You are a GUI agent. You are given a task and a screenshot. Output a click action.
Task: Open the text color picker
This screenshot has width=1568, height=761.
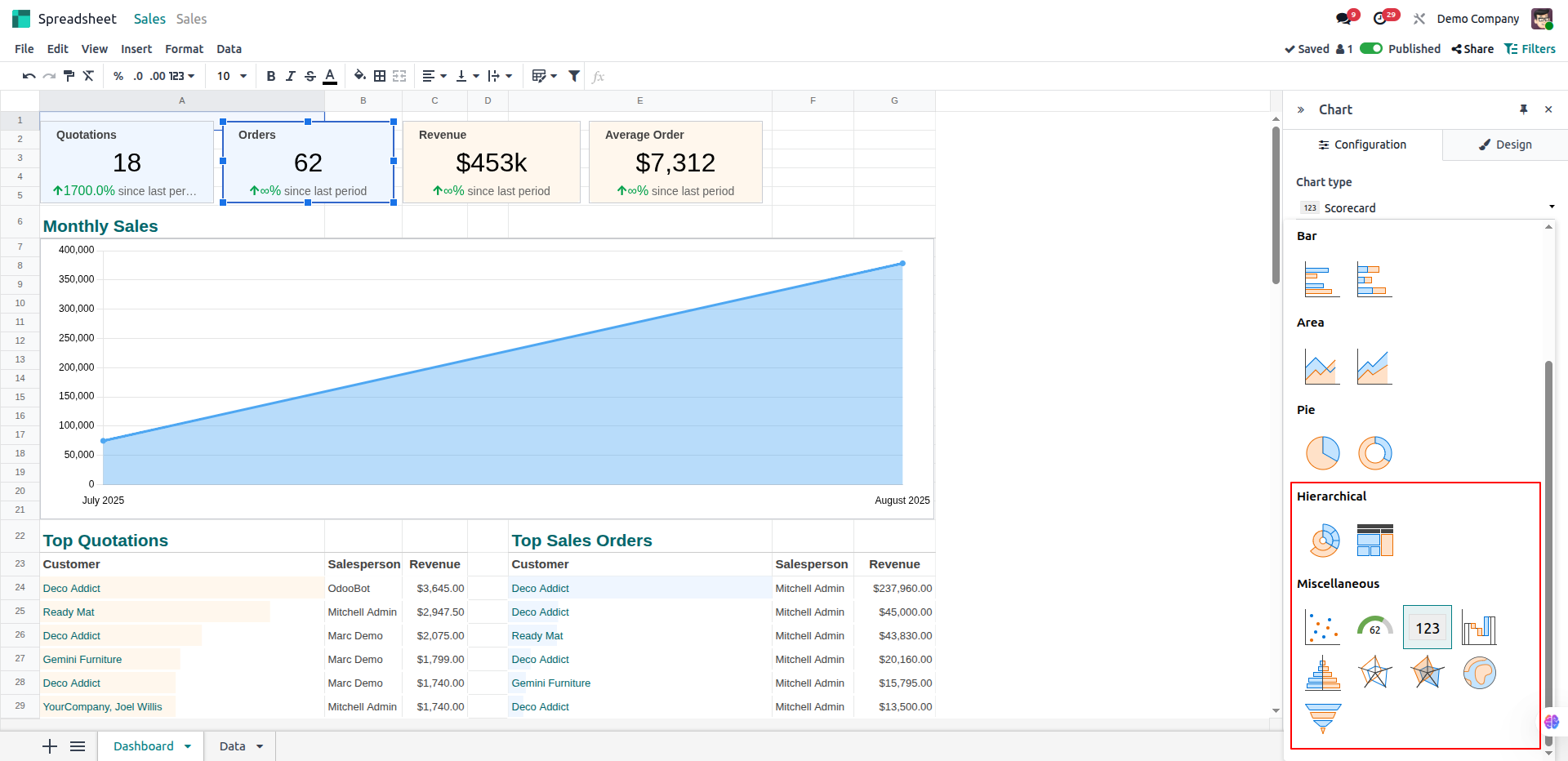330,76
